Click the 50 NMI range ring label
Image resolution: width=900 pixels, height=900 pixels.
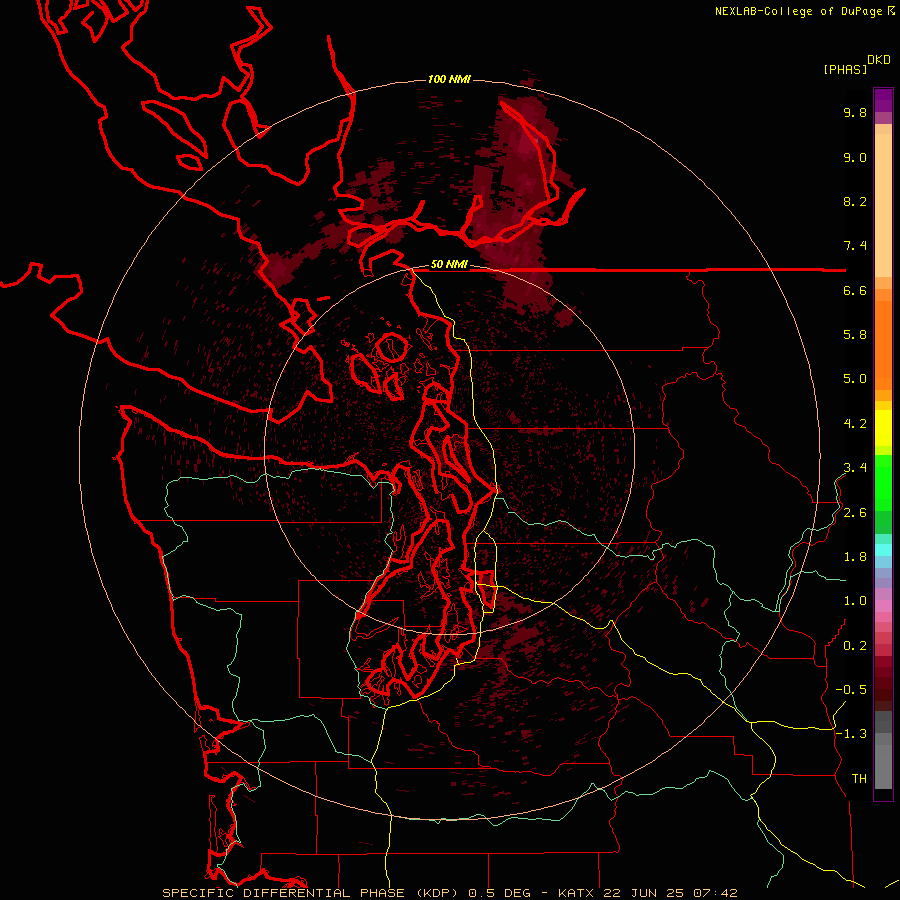[449, 264]
